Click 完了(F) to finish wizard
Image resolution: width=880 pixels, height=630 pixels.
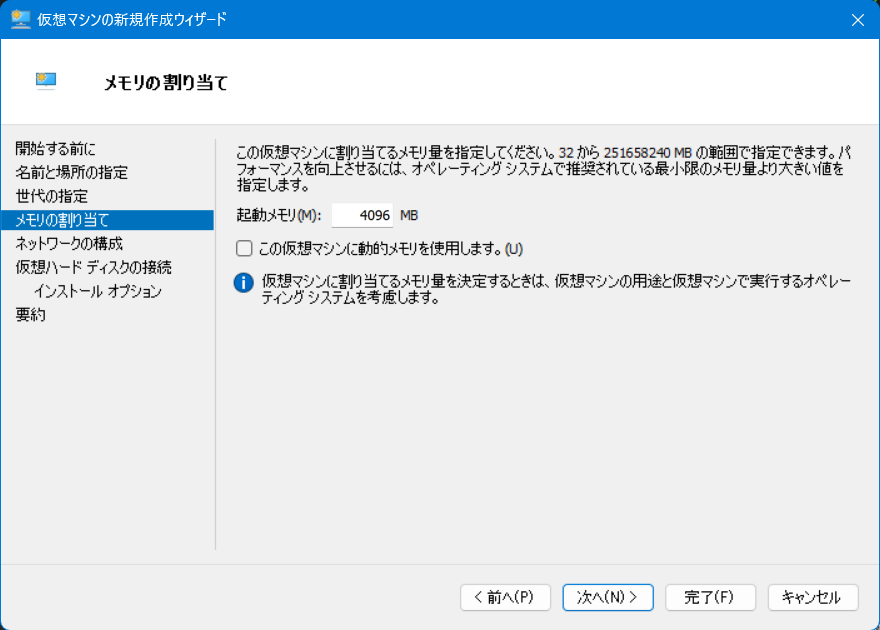point(709,597)
